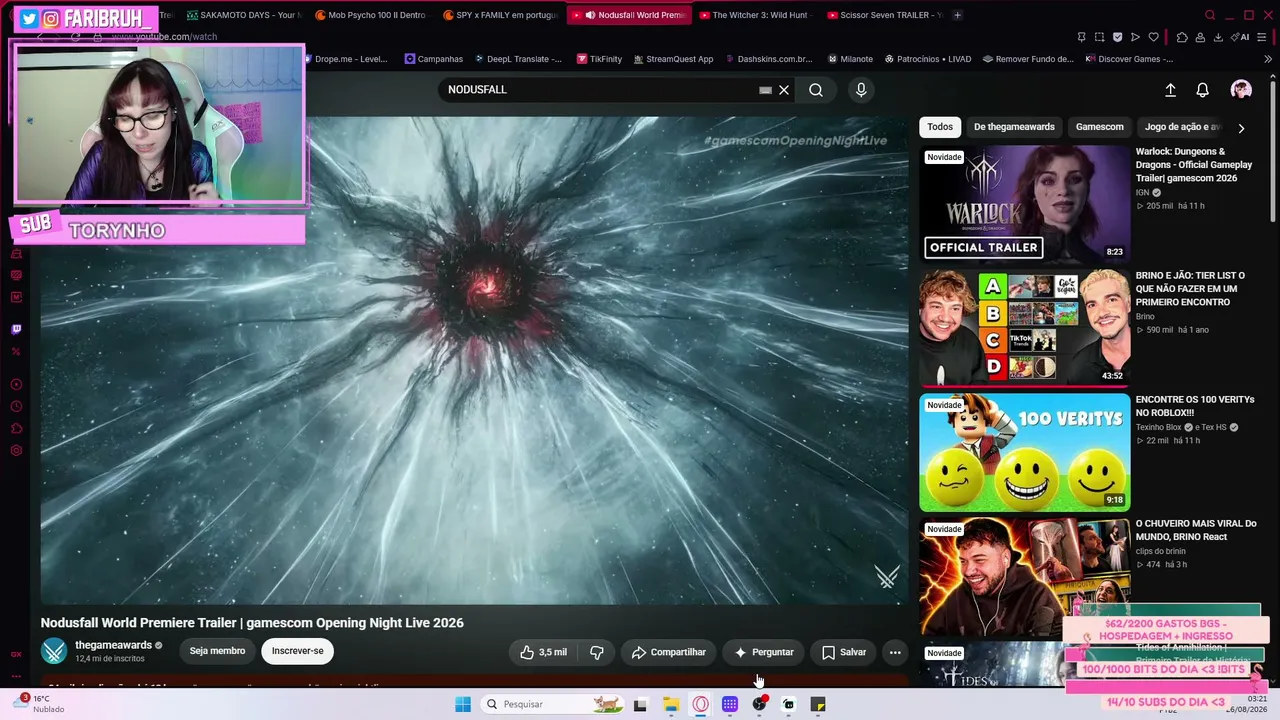1280x720 pixels.
Task: Add page to bookmarks heart icon
Action: (x=1153, y=37)
